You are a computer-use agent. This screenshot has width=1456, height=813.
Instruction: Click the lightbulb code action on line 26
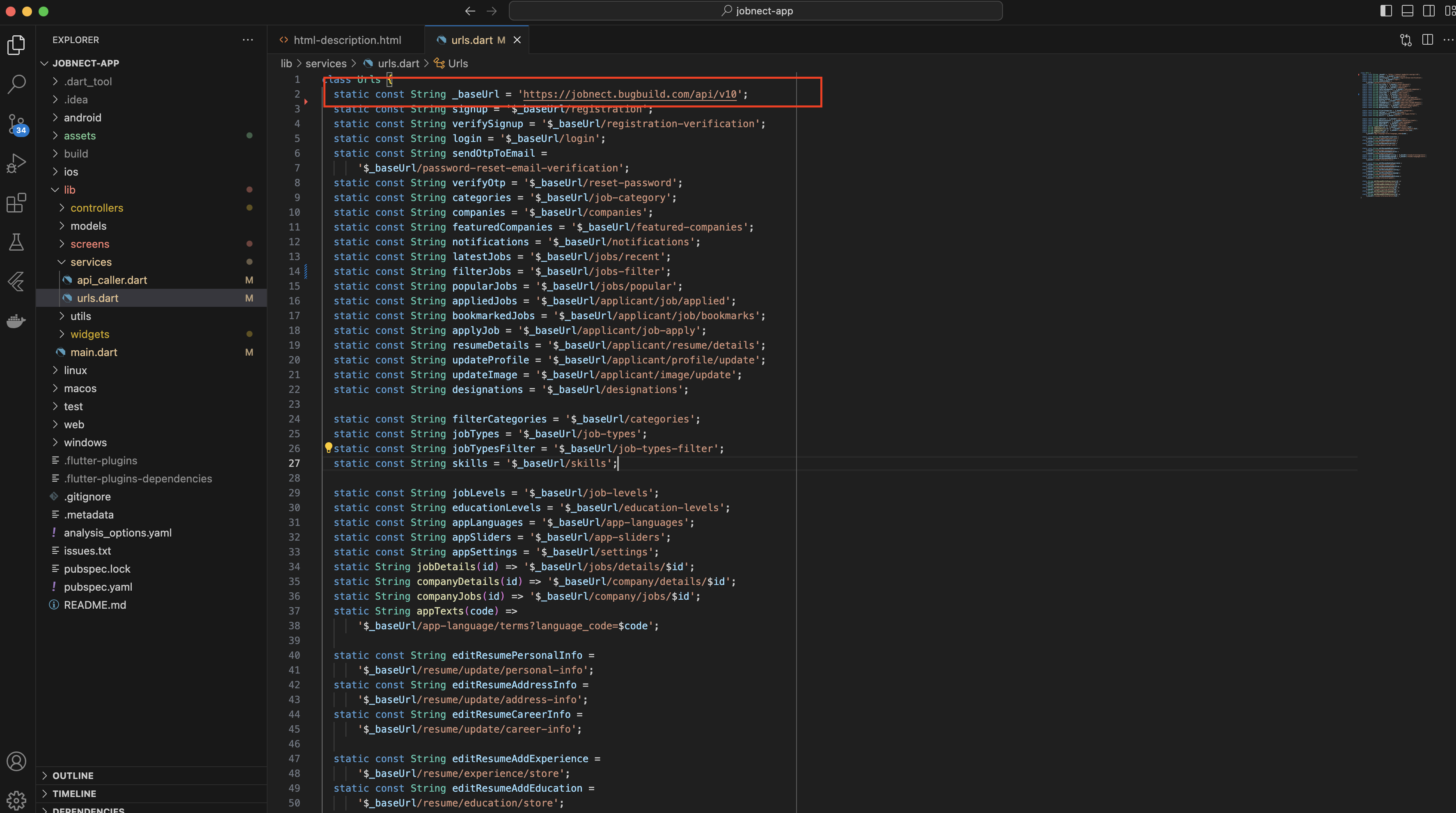(328, 448)
